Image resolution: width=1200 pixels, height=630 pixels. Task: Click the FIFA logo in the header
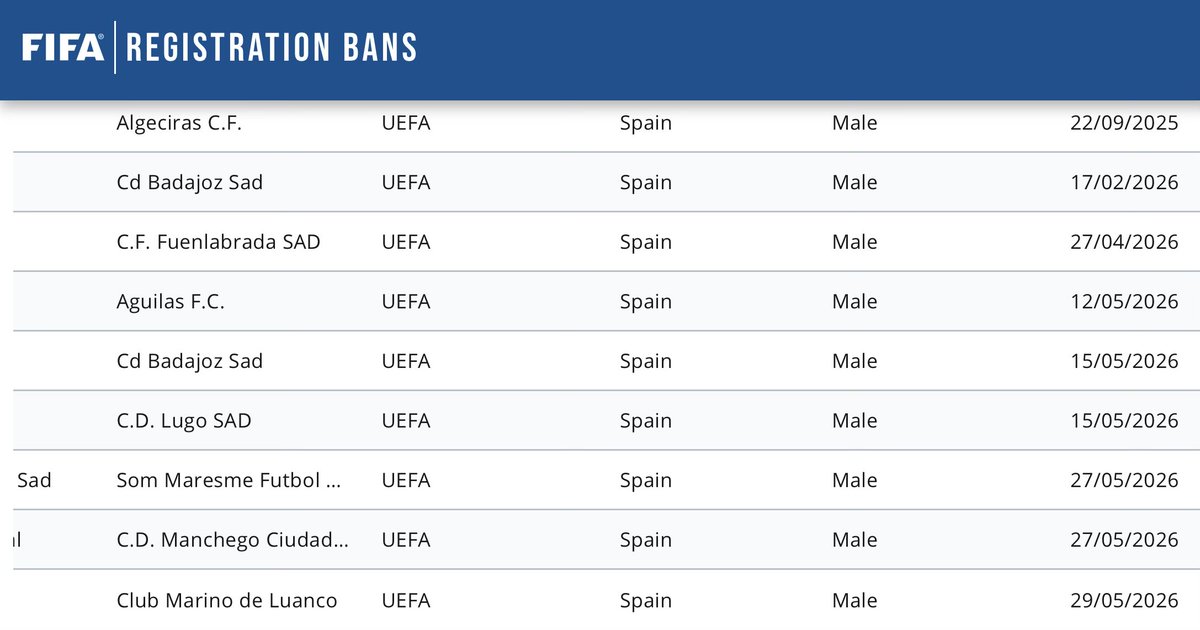coord(63,47)
